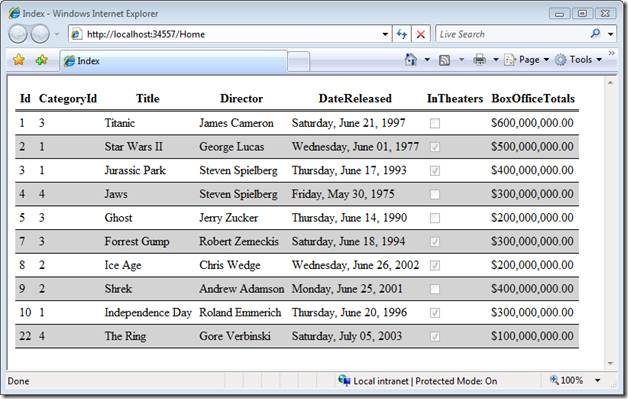This screenshot has height=399, width=628.
Task: Toggle InTheaters checkbox for Shrek
Action: click(435, 289)
